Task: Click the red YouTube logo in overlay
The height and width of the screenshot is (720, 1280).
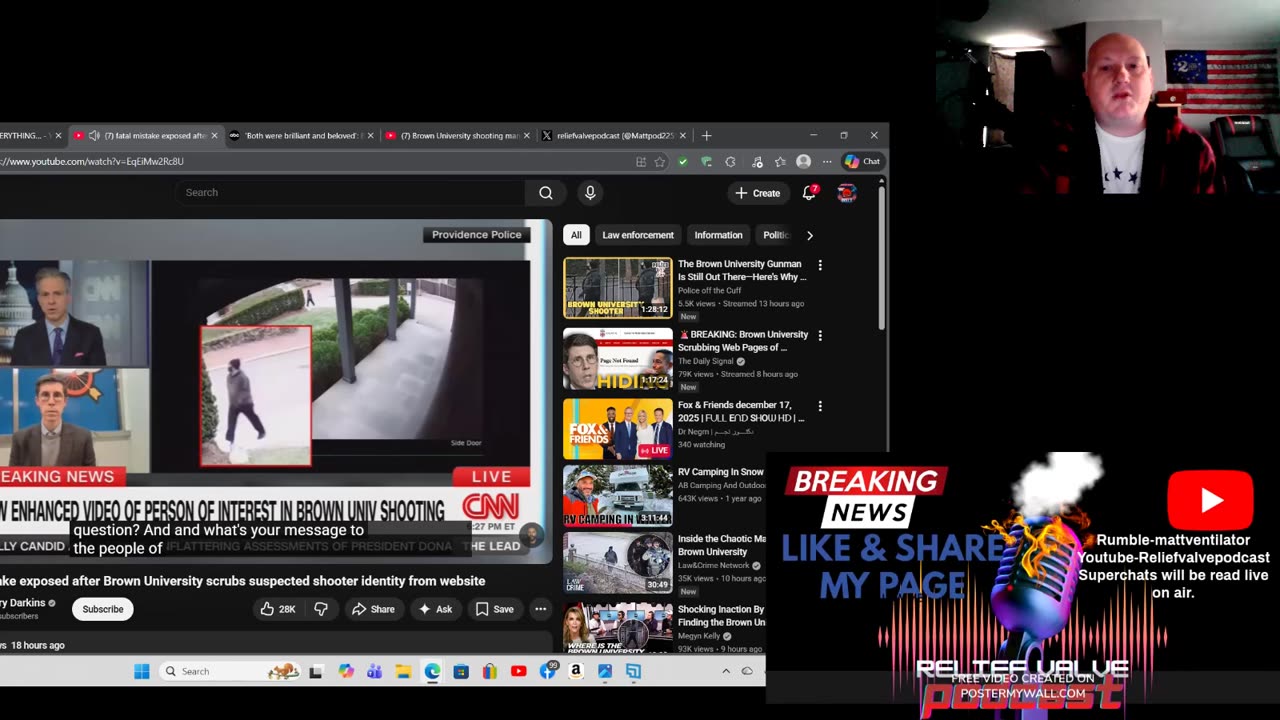Action: 1210,500
